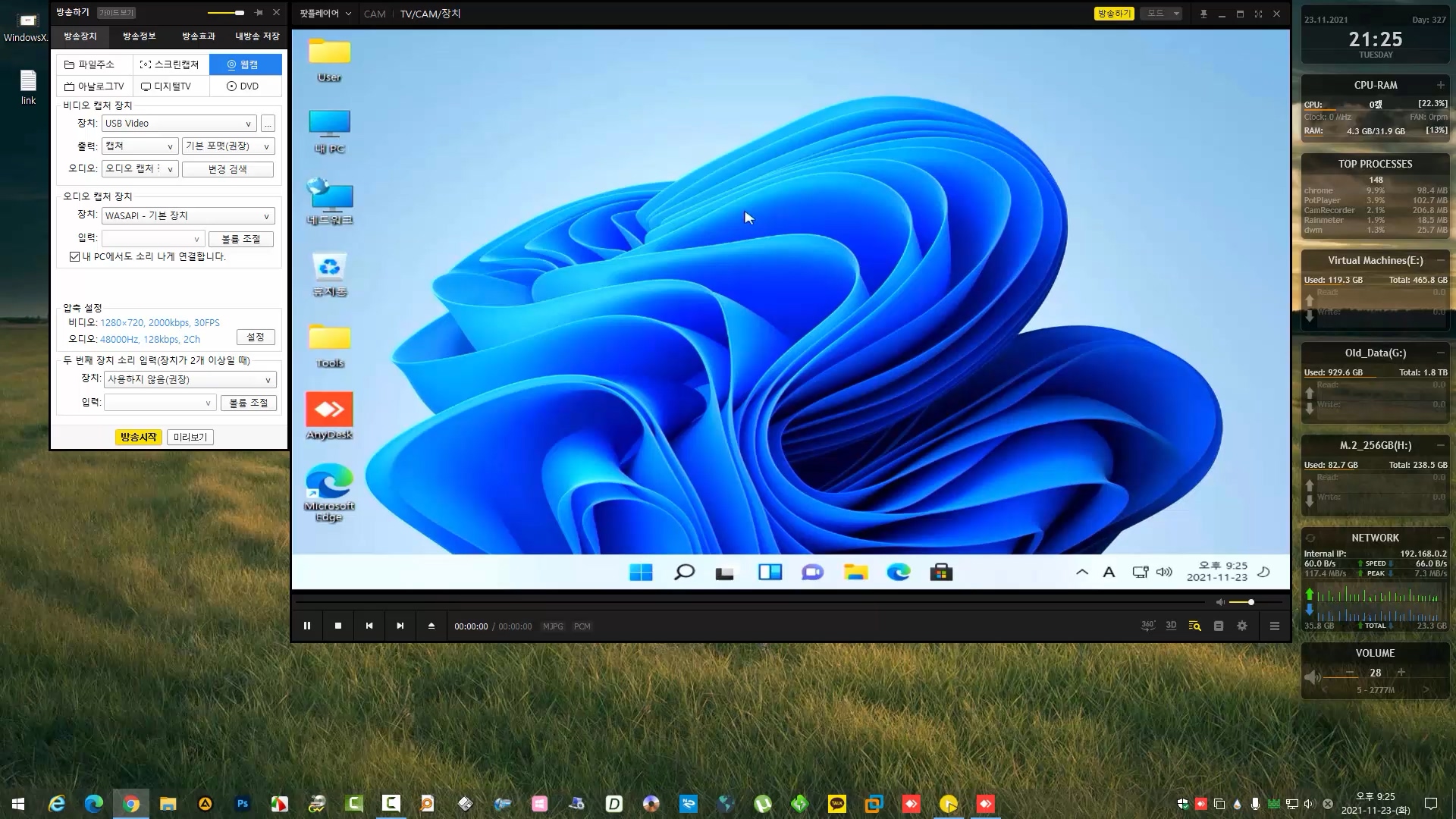Open Chrome from the Windows taskbar
The height and width of the screenshot is (819, 1456).
131,804
